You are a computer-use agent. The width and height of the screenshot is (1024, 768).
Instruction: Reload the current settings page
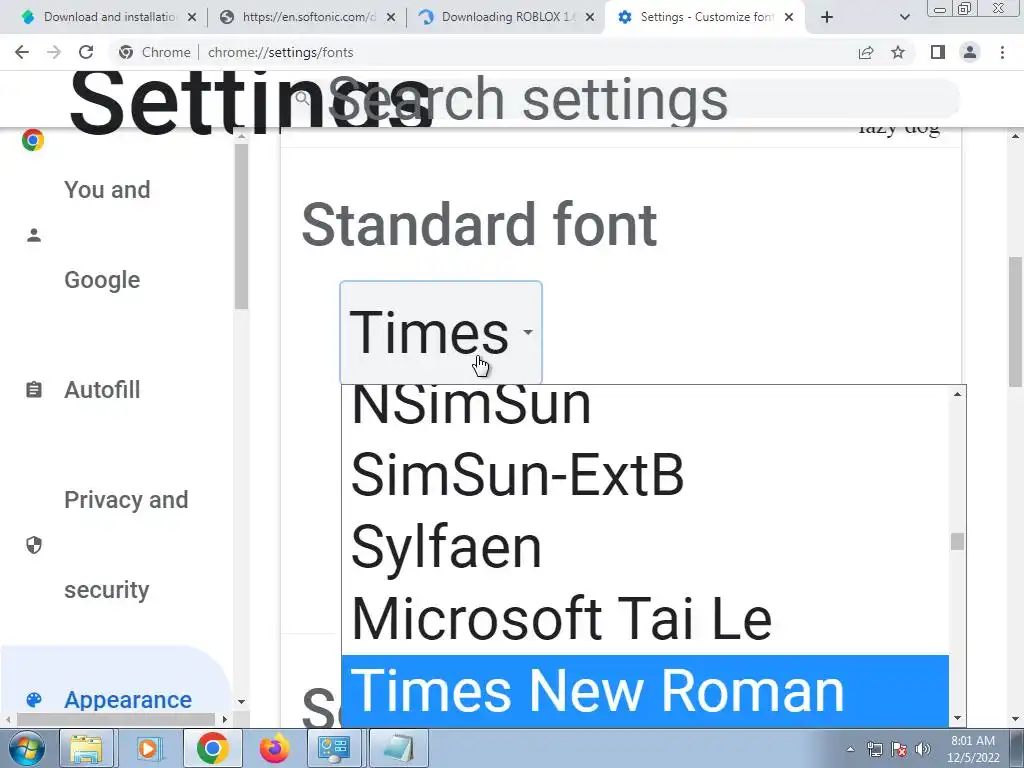click(x=86, y=53)
